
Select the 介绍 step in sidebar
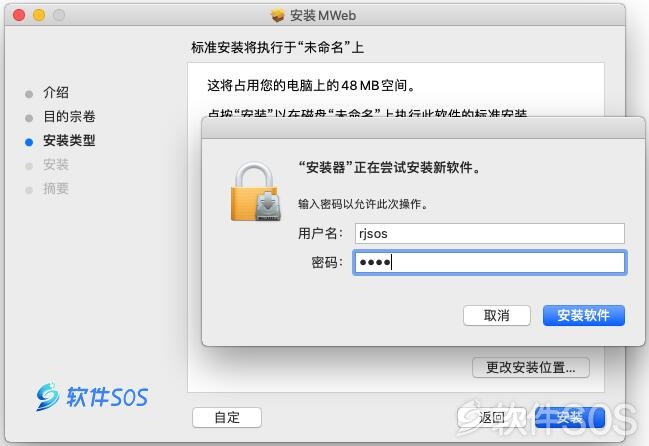(56, 92)
